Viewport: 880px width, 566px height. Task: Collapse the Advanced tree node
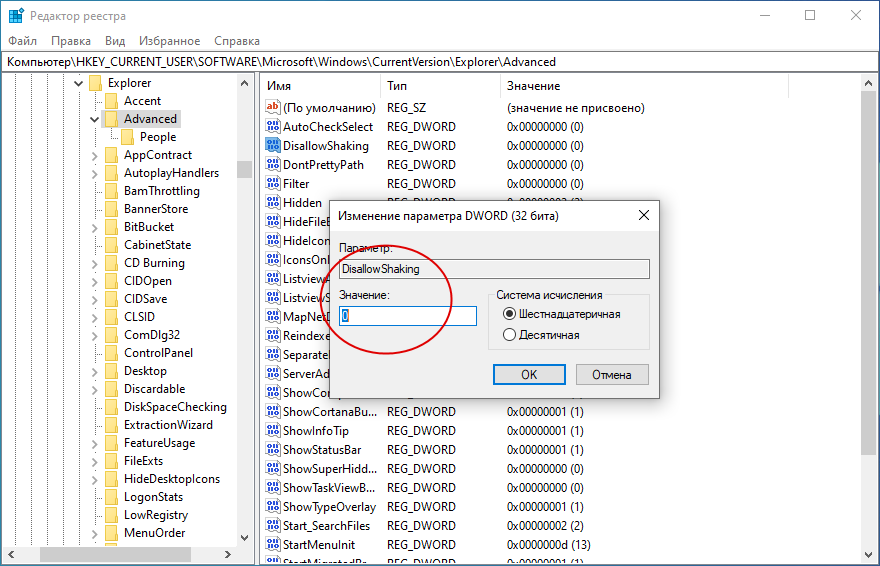[x=94, y=119]
